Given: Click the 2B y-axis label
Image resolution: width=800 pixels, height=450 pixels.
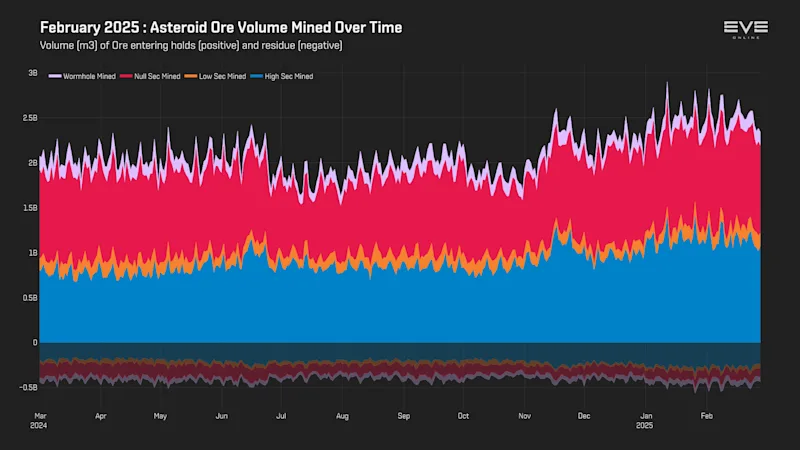Looking at the screenshot, I should [33, 163].
